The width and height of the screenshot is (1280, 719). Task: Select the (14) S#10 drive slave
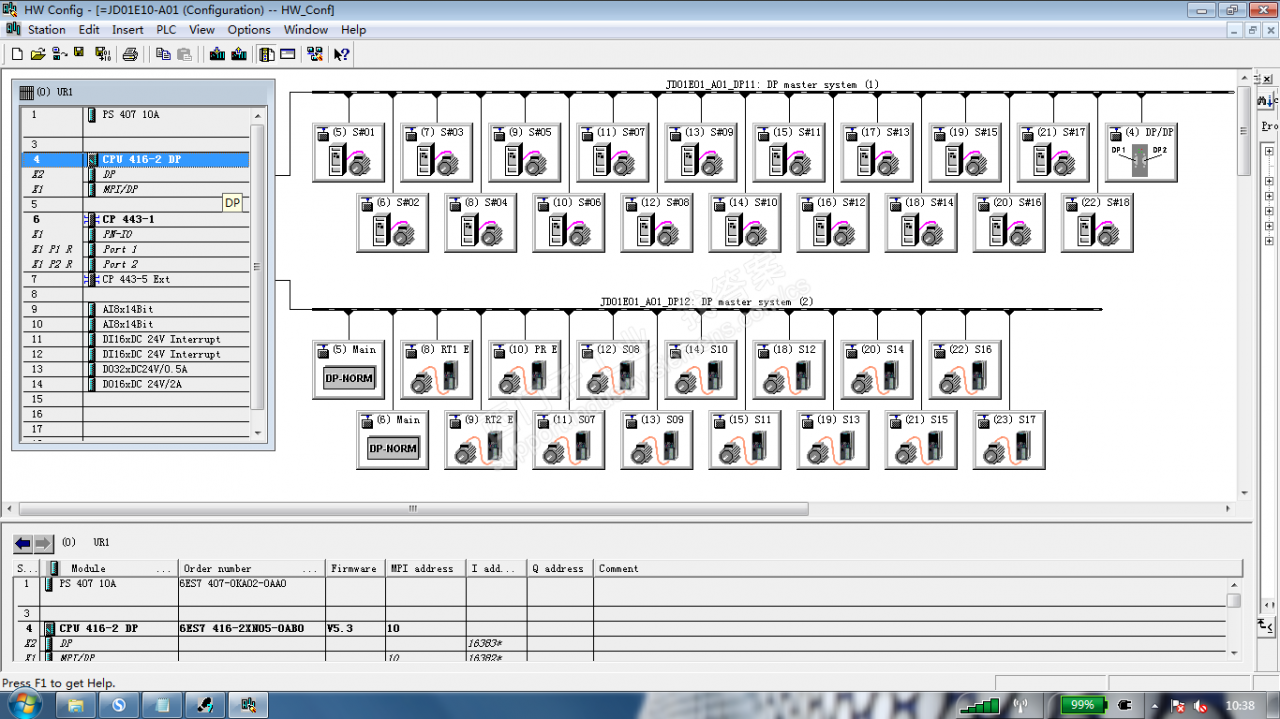(x=745, y=222)
